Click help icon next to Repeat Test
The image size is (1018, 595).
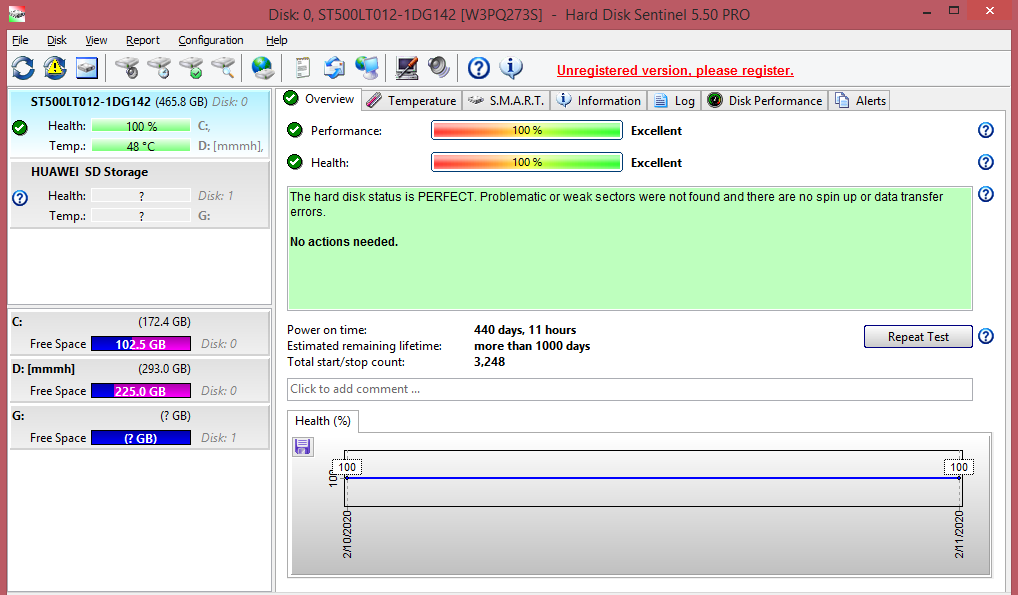pos(986,336)
